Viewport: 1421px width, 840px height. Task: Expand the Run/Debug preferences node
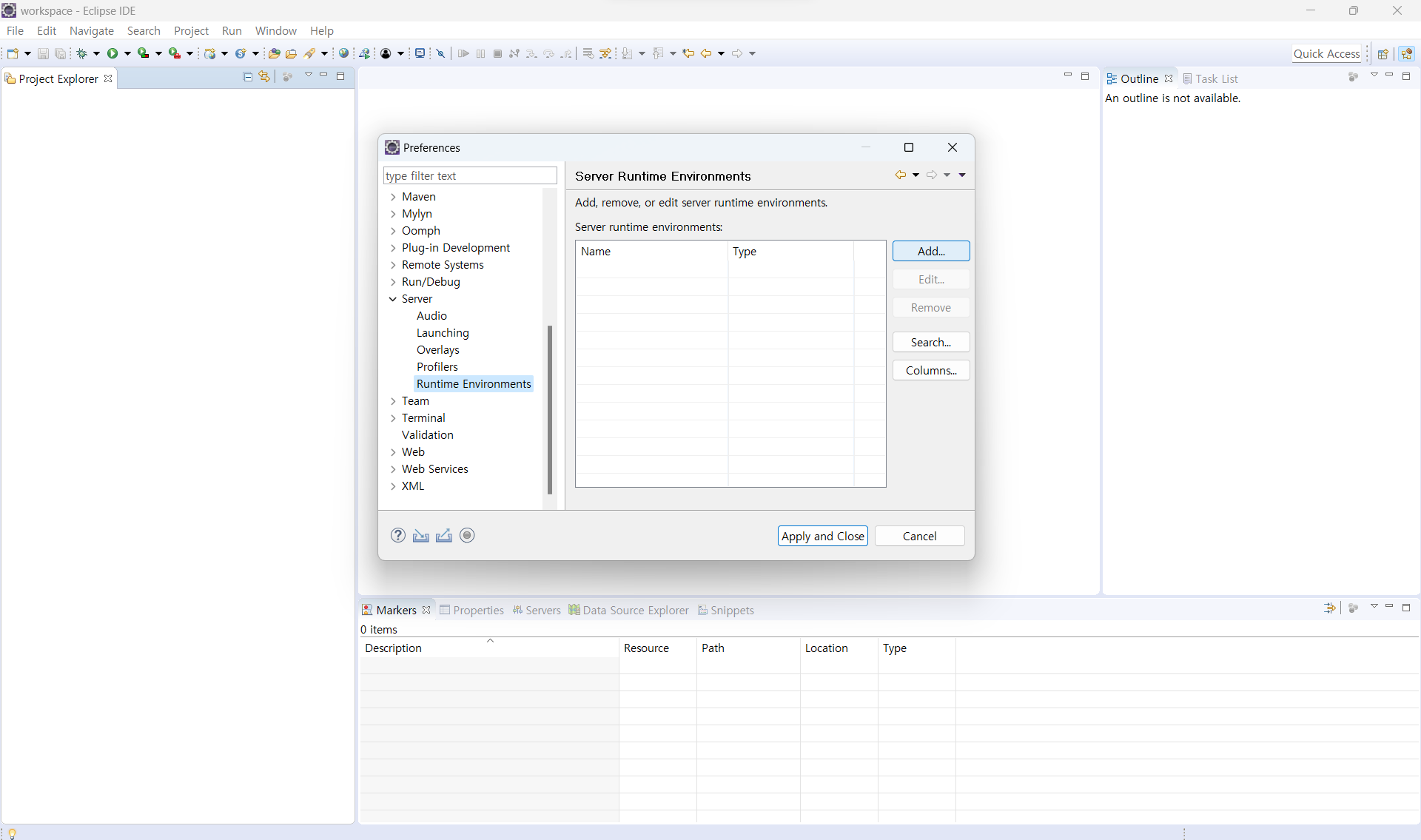point(393,282)
